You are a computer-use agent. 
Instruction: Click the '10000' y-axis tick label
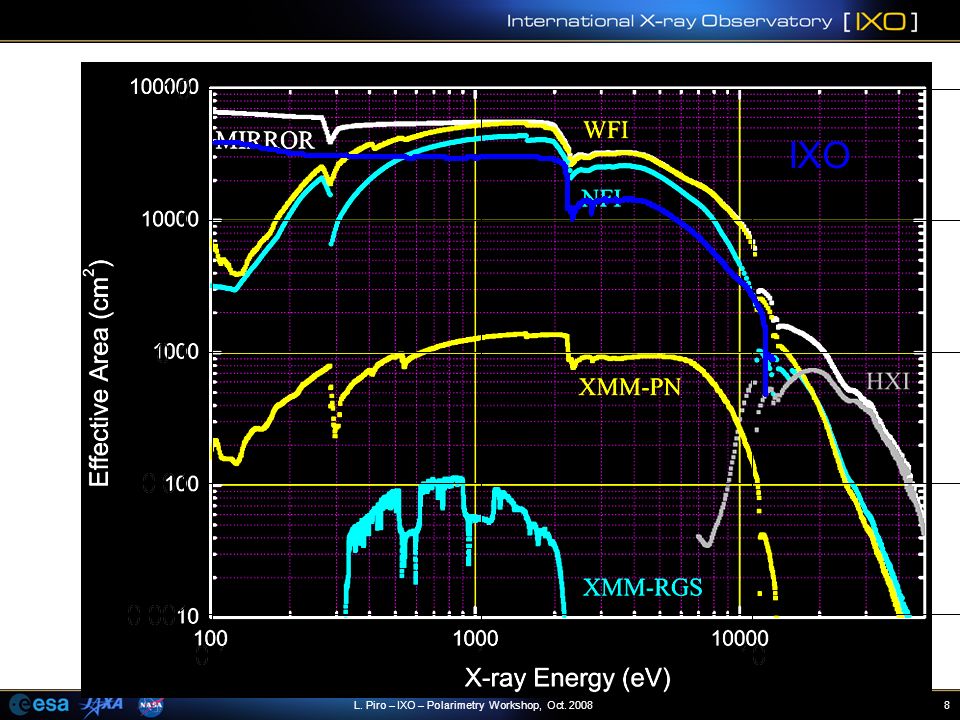pos(170,219)
